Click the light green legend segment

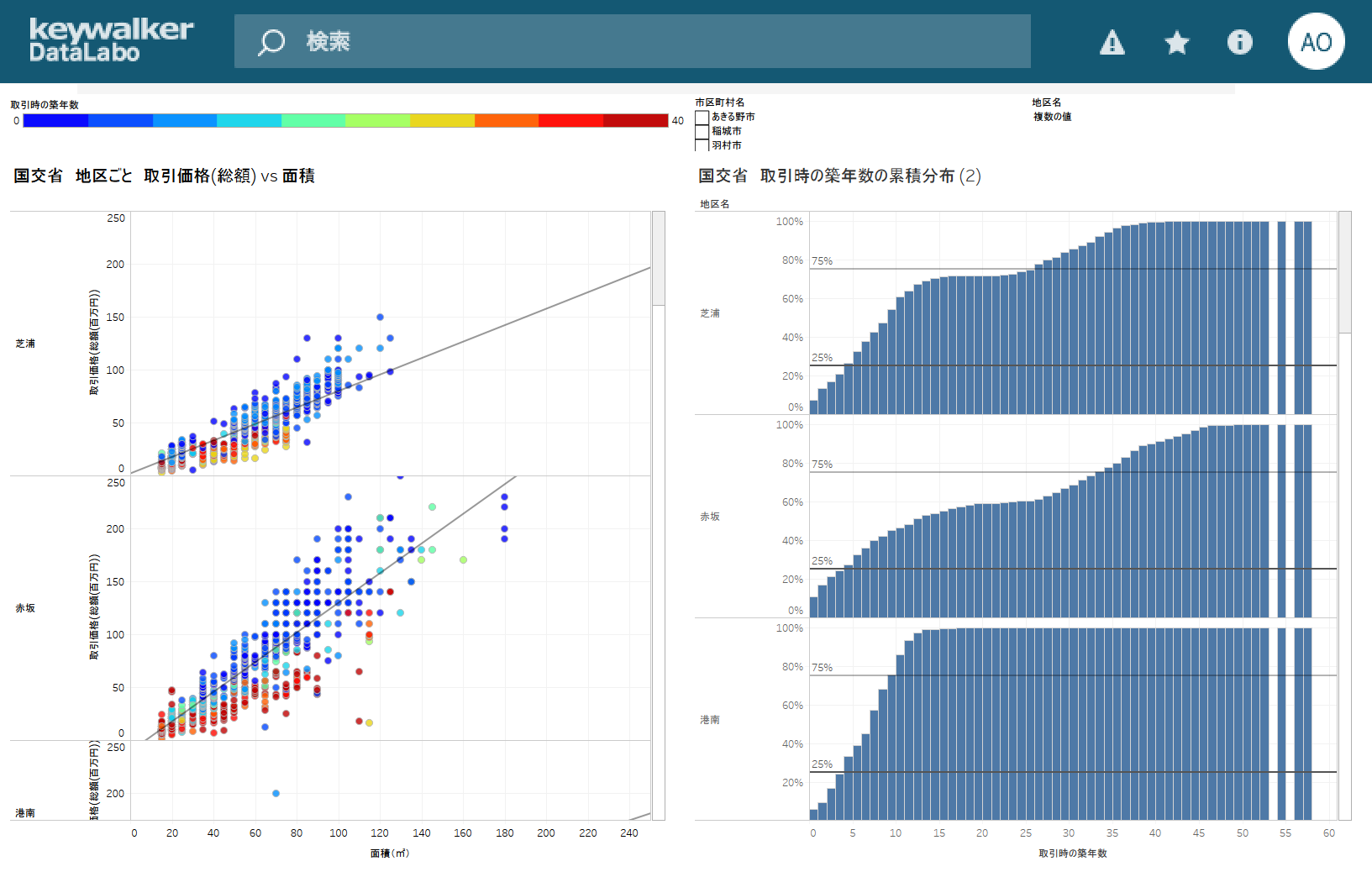[377, 120]
